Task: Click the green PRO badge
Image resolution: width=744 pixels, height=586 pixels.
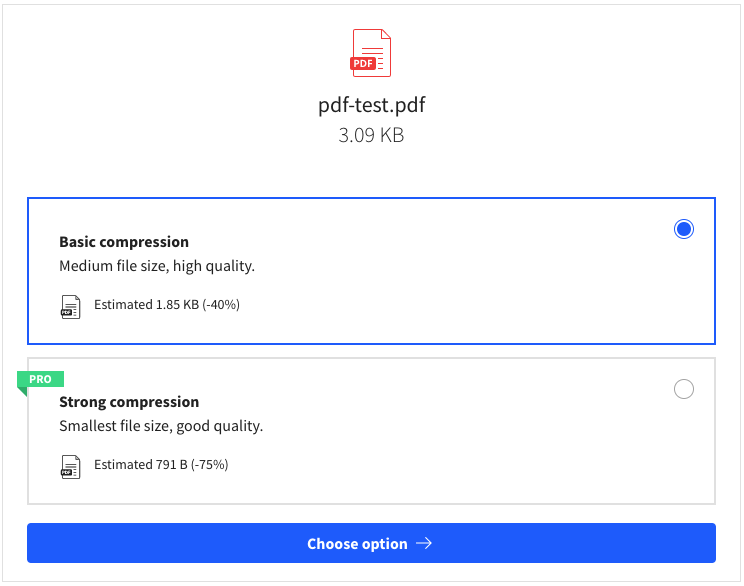Action: pyautogui.click(x=40, y=379)
